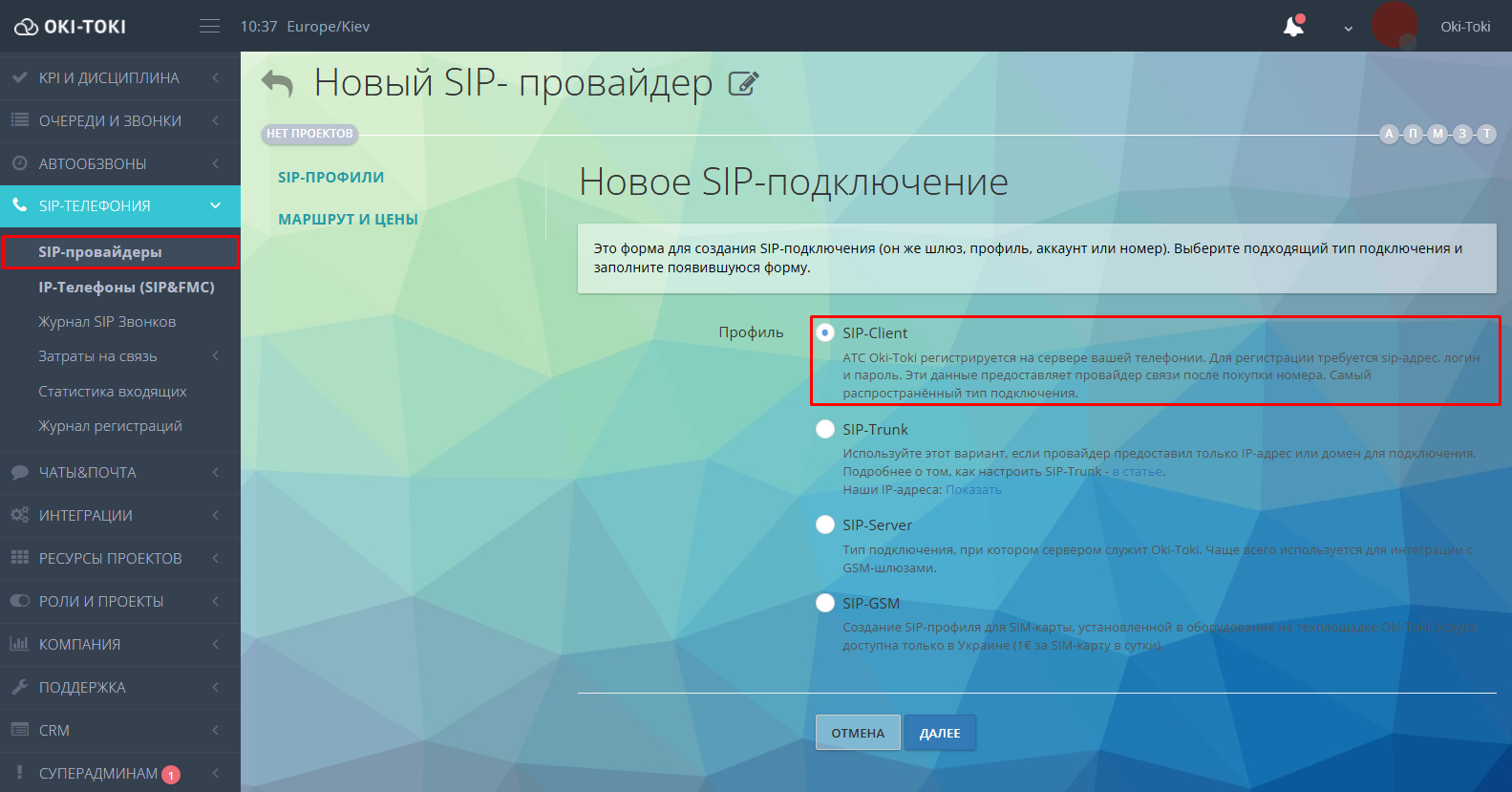Click the НЕТ ПРОЕКТОВ badge
The width and height of the screenshot is (1512, 792).
pos(309,134)
